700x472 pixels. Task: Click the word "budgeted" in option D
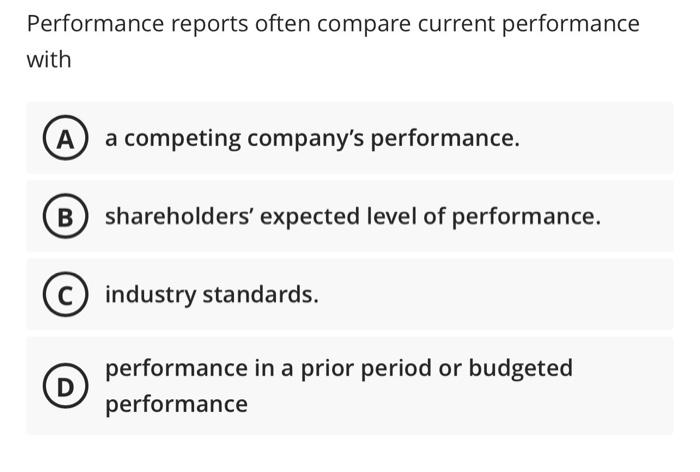point(521,369)
